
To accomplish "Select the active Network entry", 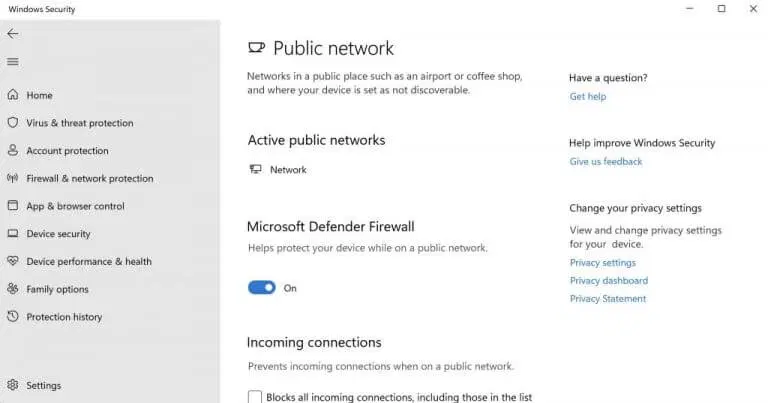I will click(278, 169).
